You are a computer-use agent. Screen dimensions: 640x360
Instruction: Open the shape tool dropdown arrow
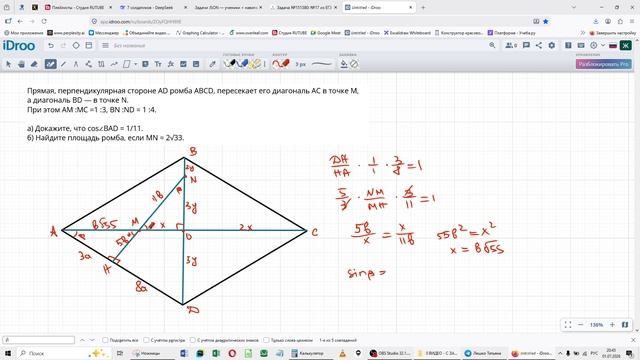tap(136, 64)
